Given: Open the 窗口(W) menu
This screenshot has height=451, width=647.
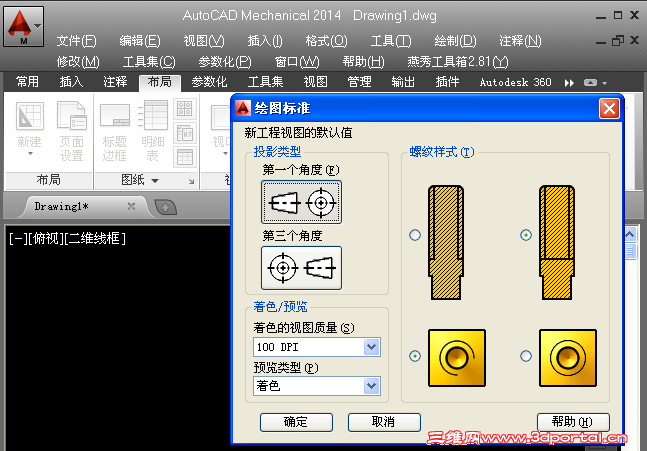Looking at the screenshot, I should tap(297, 62).
